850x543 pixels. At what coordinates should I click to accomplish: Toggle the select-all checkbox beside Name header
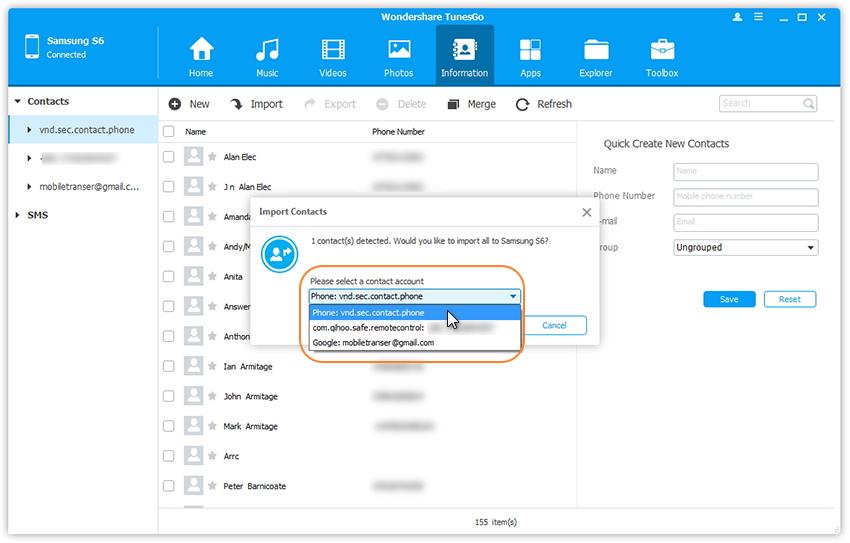169,132
